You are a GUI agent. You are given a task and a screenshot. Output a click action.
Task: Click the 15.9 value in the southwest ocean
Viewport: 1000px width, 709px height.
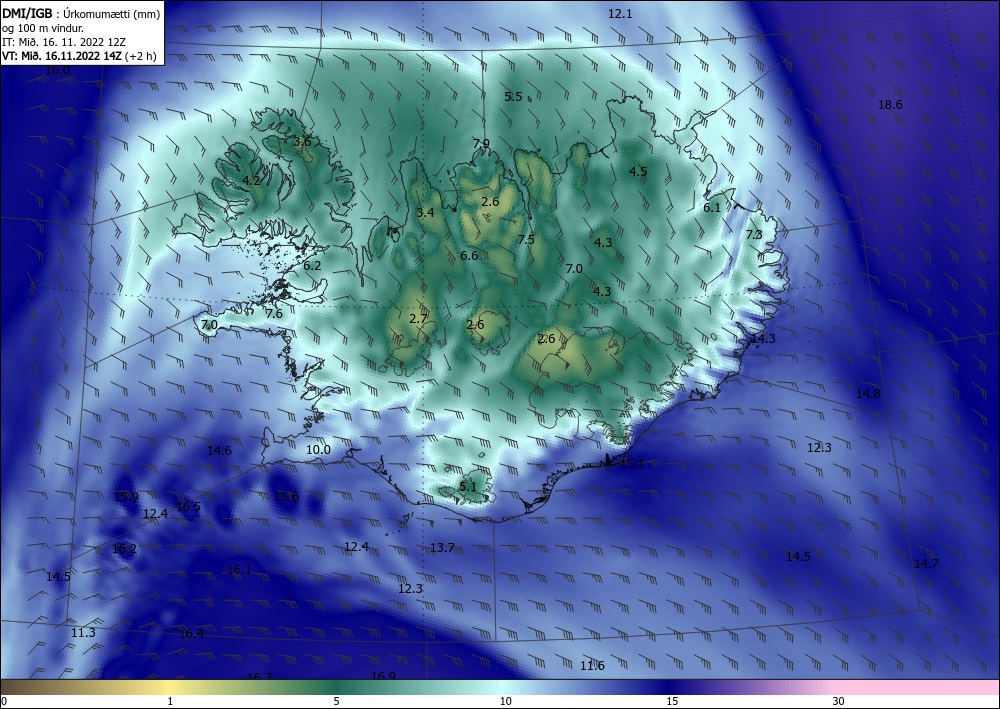click(x=126, y=496)
